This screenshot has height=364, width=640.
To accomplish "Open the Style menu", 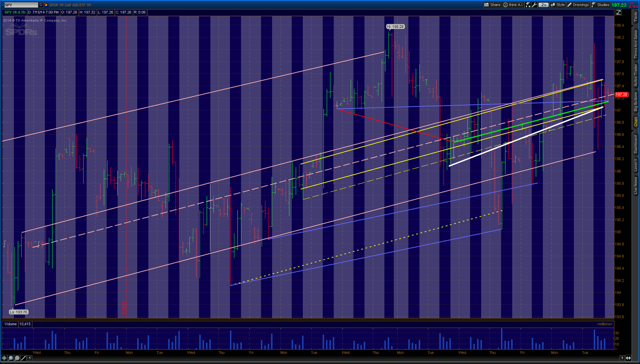I will click(558, 5).
